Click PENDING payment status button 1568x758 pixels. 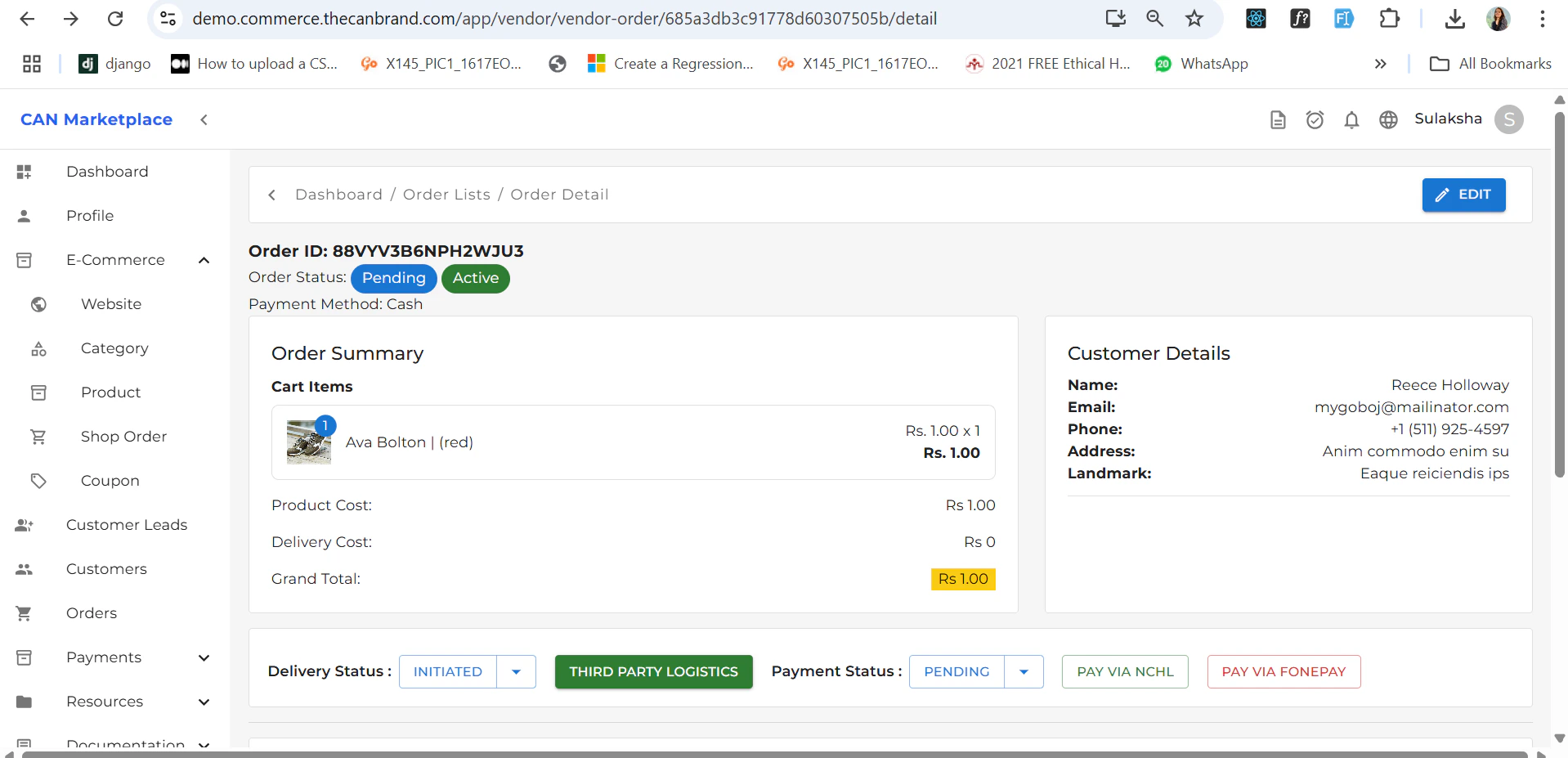tap(956, 671)
